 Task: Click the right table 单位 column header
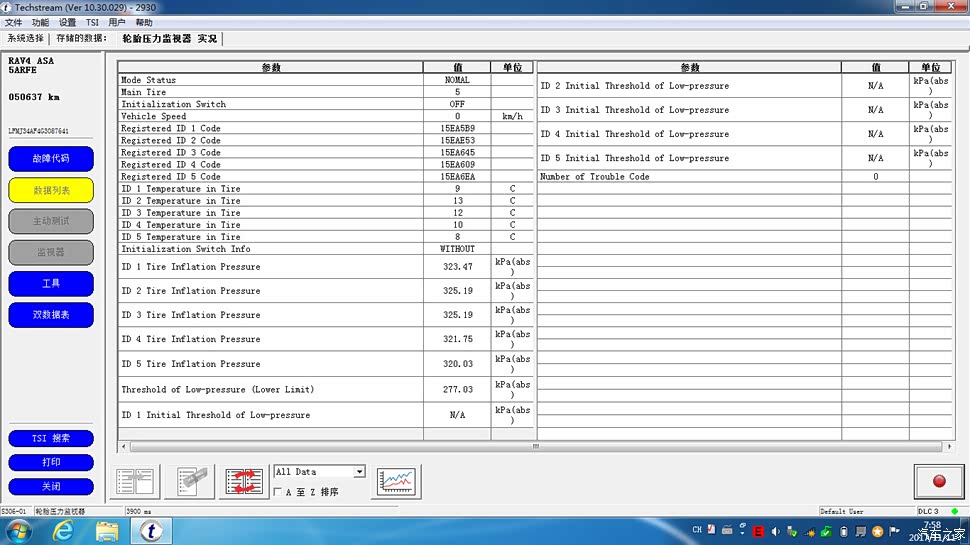pyautogui.click(x=930, y=67)
